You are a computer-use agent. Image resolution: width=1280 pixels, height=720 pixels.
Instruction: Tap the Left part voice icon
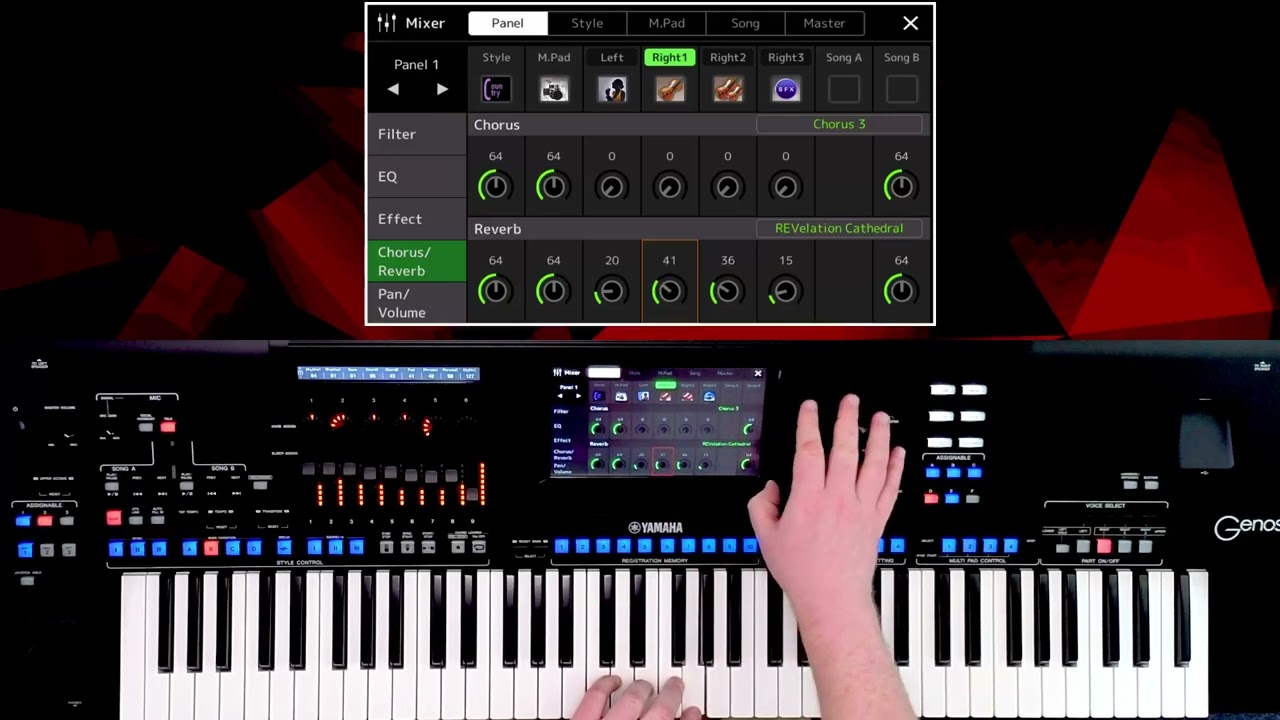612,90
